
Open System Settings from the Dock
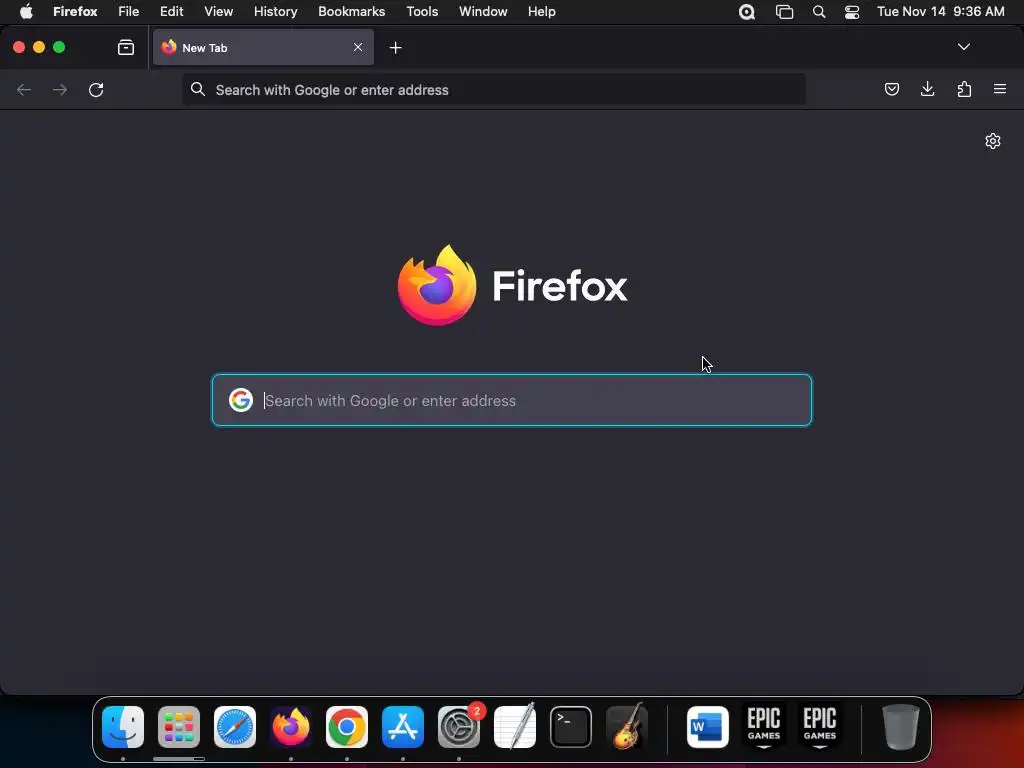[x=459, y=727]
